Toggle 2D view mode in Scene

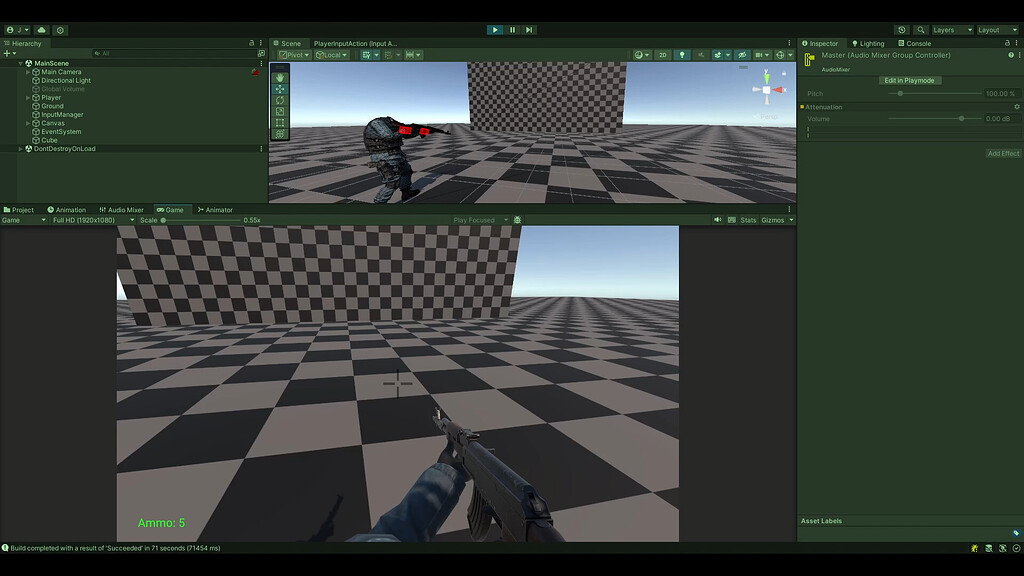[x=663, y=55]
